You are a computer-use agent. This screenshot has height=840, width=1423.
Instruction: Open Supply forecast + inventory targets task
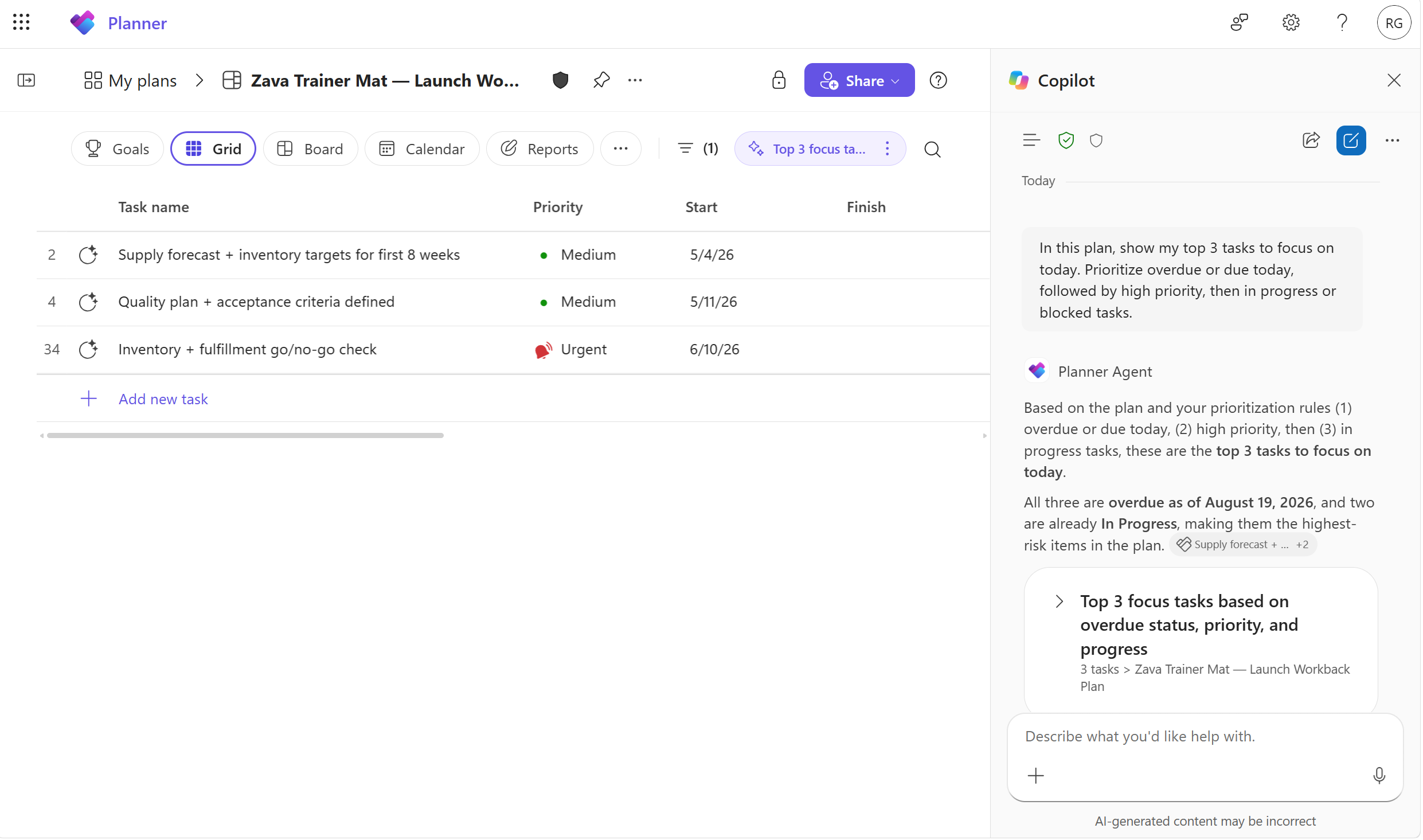point(289,255)
